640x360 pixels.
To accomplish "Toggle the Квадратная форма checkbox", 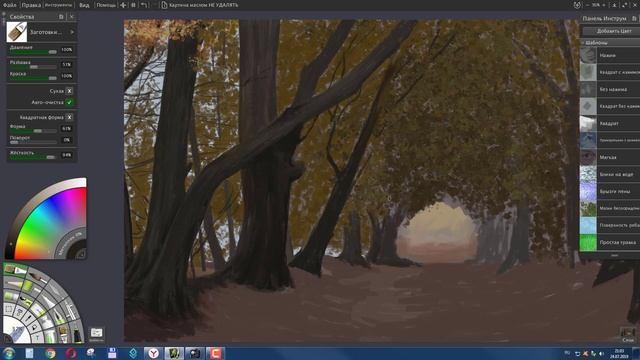I will (69, 117).
